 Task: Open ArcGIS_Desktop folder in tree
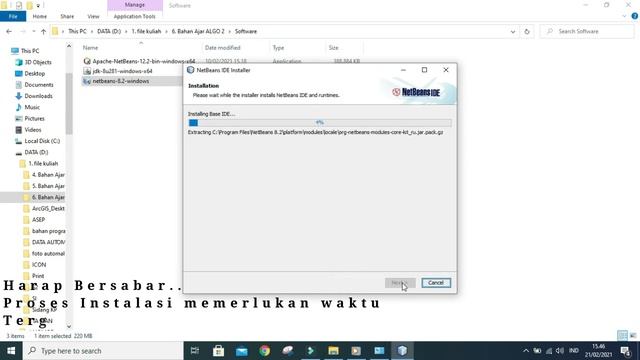pyautogui.click(x=44, y=208)
